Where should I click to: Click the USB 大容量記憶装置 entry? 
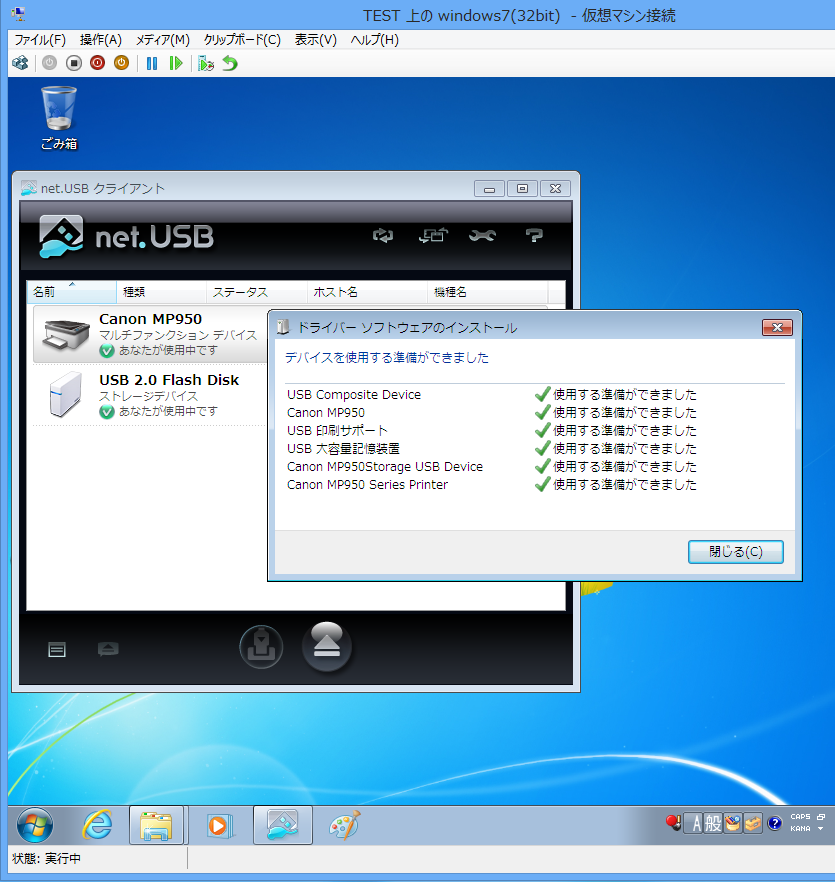point(343,448)
